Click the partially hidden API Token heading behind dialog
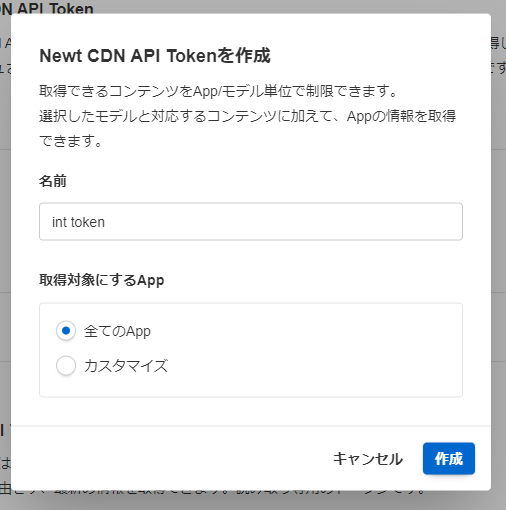Viewport: 506px width, 510px height. [47, 7]
